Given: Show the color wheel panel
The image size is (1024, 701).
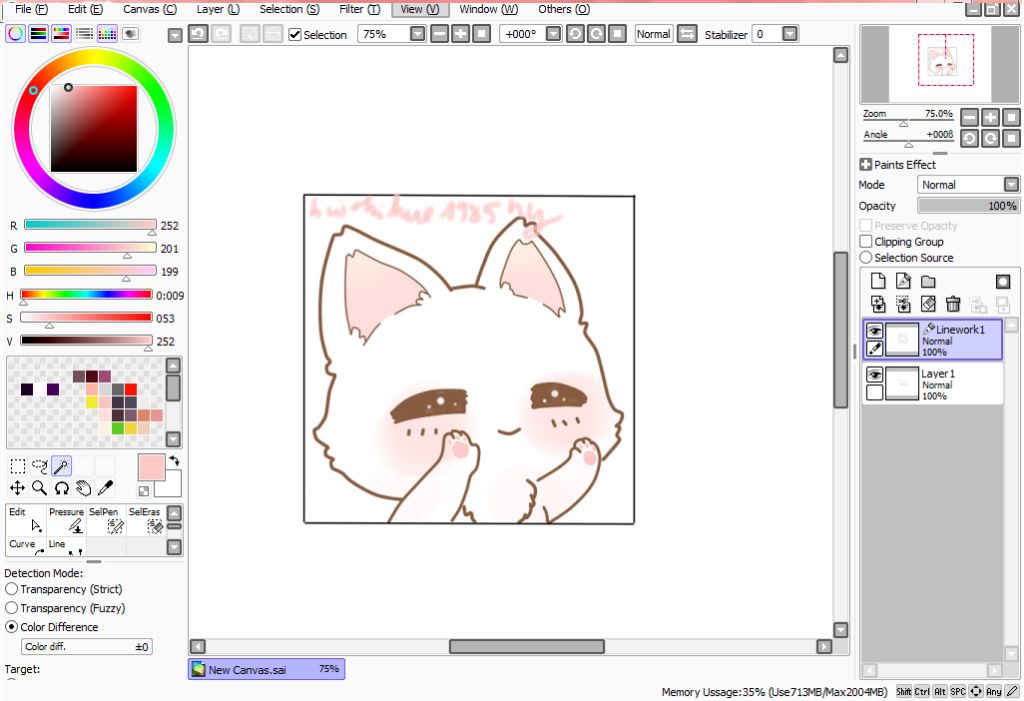Looking at the screenshot, I should [16, 34].
